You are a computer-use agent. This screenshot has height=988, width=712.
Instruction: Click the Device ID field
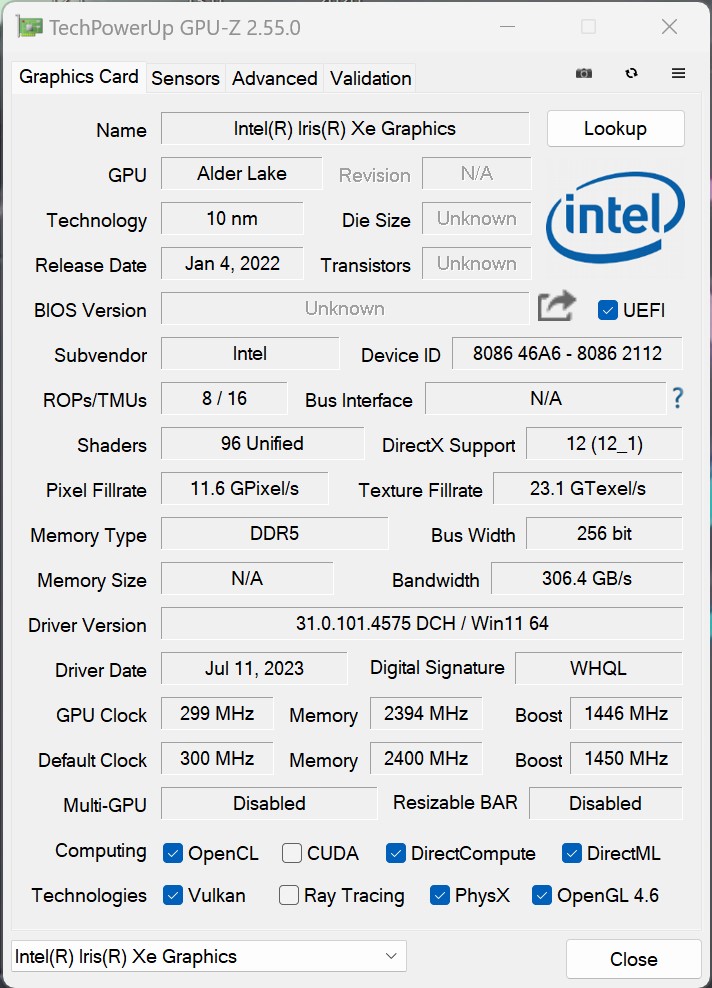(567, 353)
